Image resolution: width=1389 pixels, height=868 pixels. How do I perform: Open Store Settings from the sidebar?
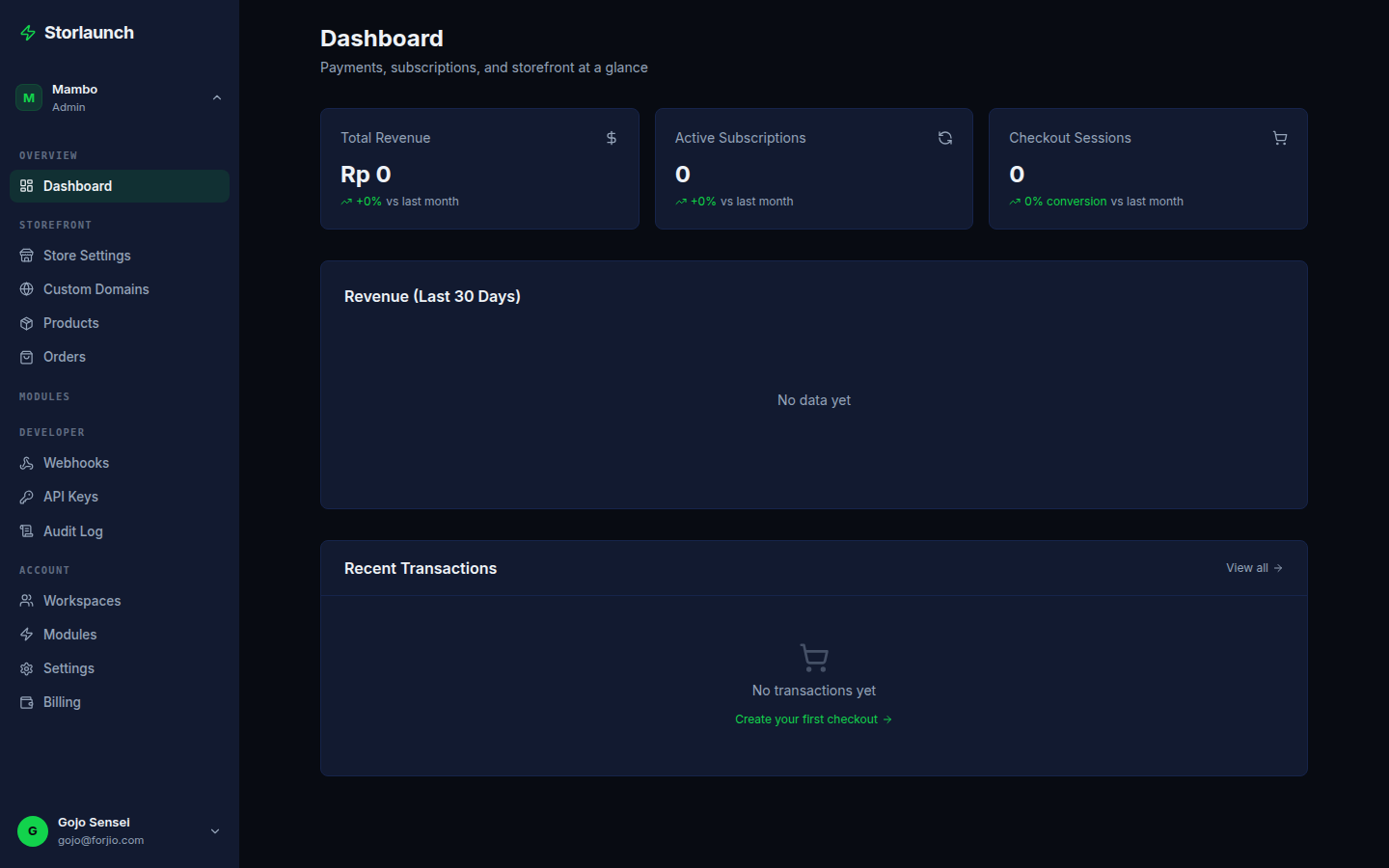120,256
